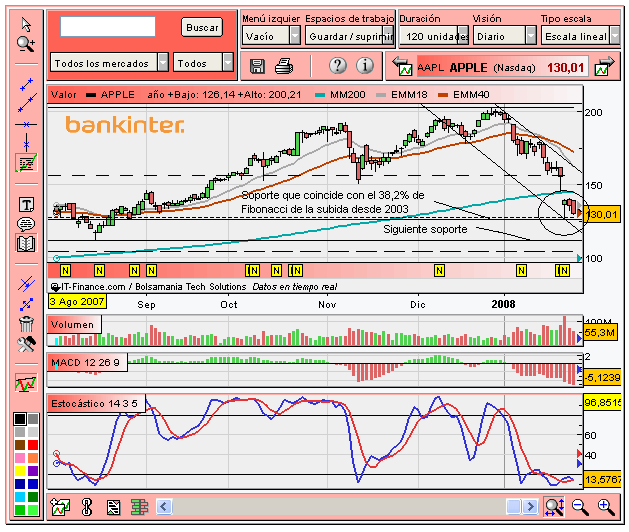
Task: Click the AAPL APPLE (Nasdaq) ticker field
Action: click(503, 67)
